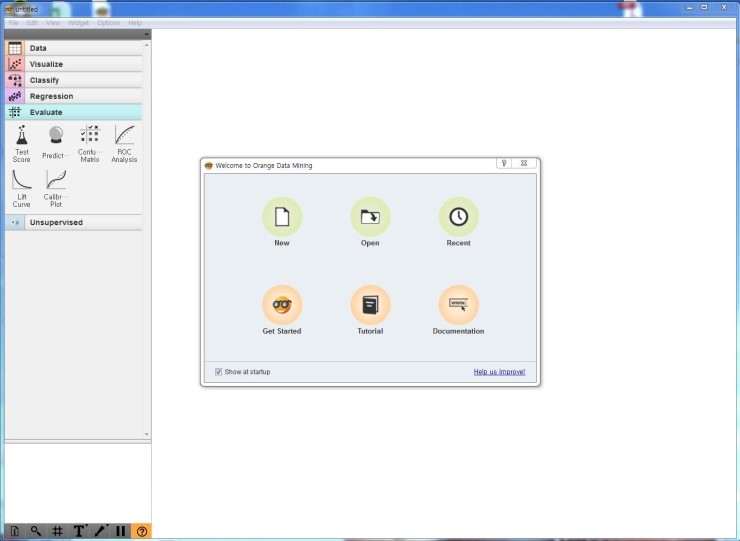740x541 pixels.
Task: Expand the Data widget category
Action: pyautogui.click(x=74, y=48)
